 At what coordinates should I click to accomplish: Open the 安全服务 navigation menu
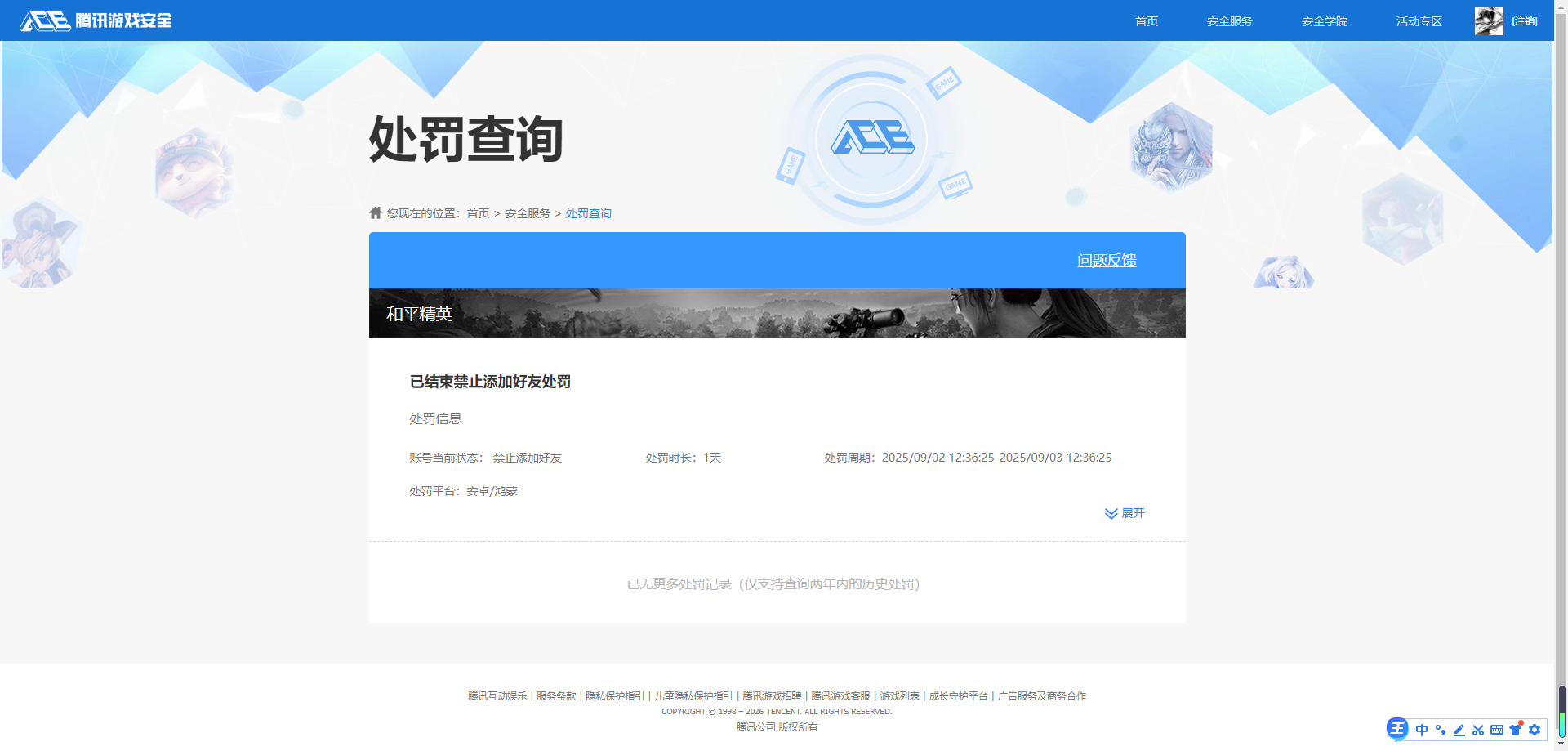[1229, 21]
